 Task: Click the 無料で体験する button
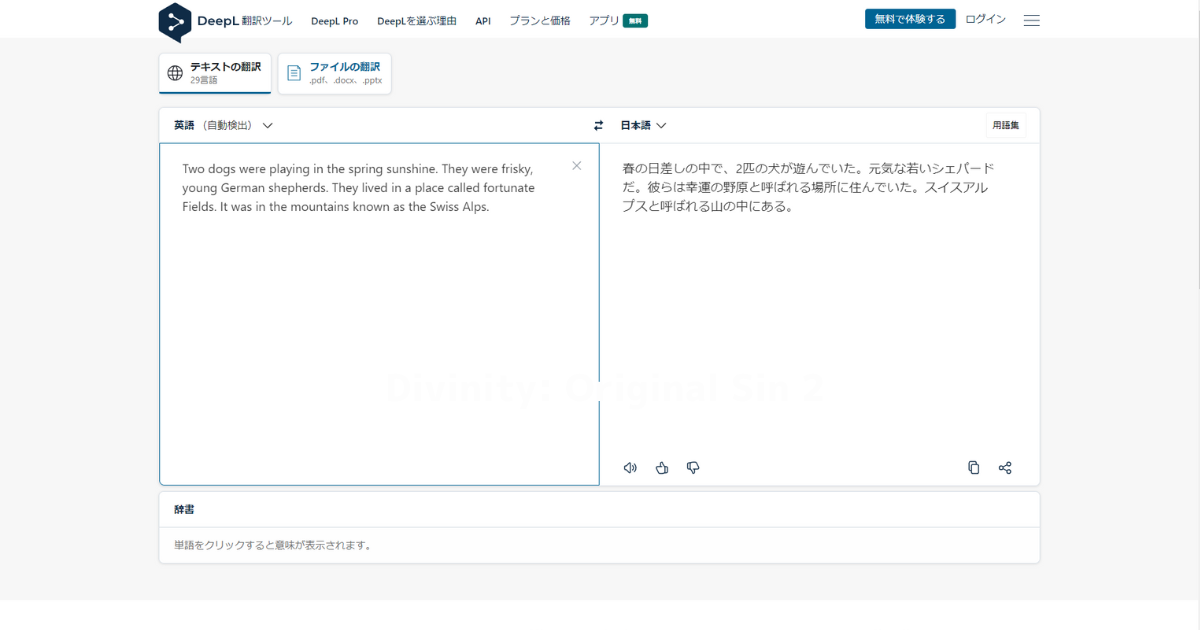click(x=909, y=18)
